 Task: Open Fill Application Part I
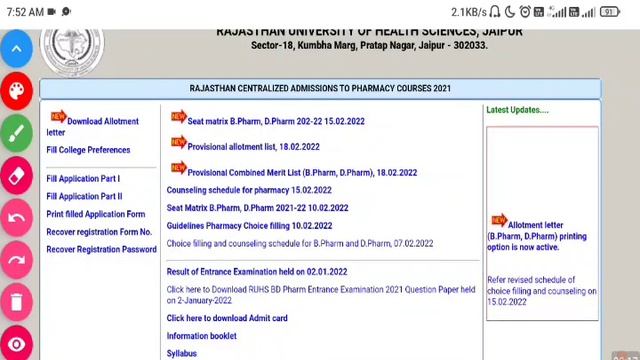click(83, 179)
